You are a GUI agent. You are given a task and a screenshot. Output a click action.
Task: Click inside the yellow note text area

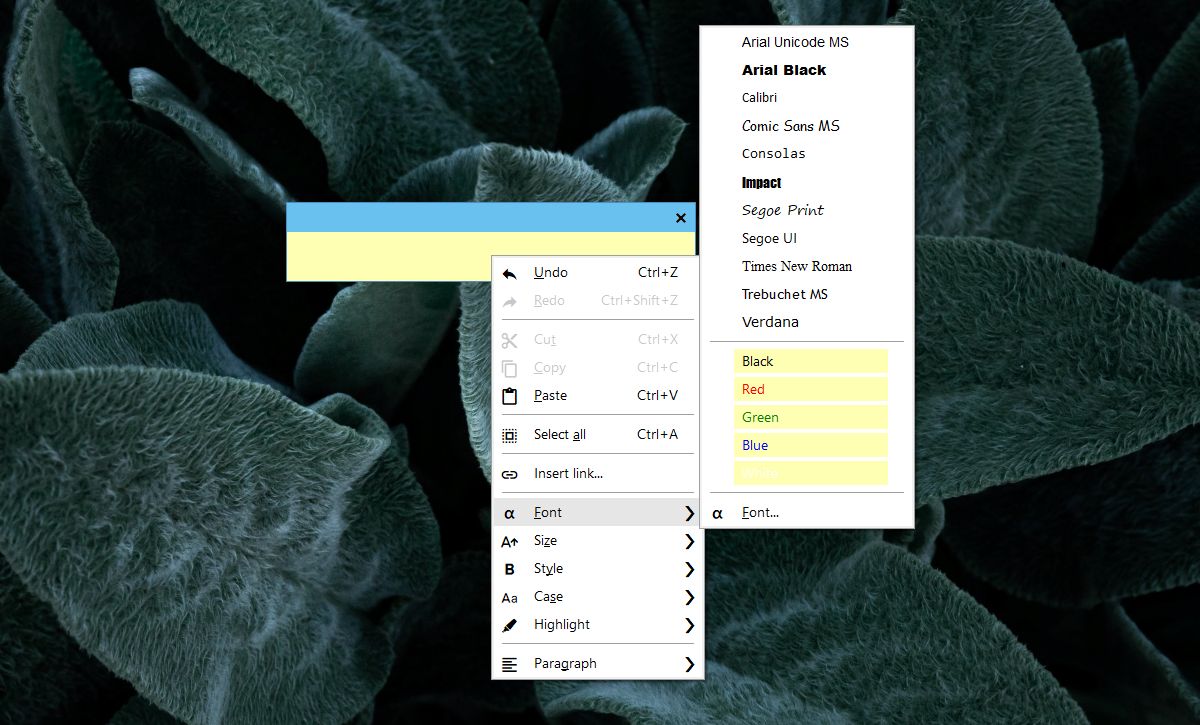click(x=390, y=256)
